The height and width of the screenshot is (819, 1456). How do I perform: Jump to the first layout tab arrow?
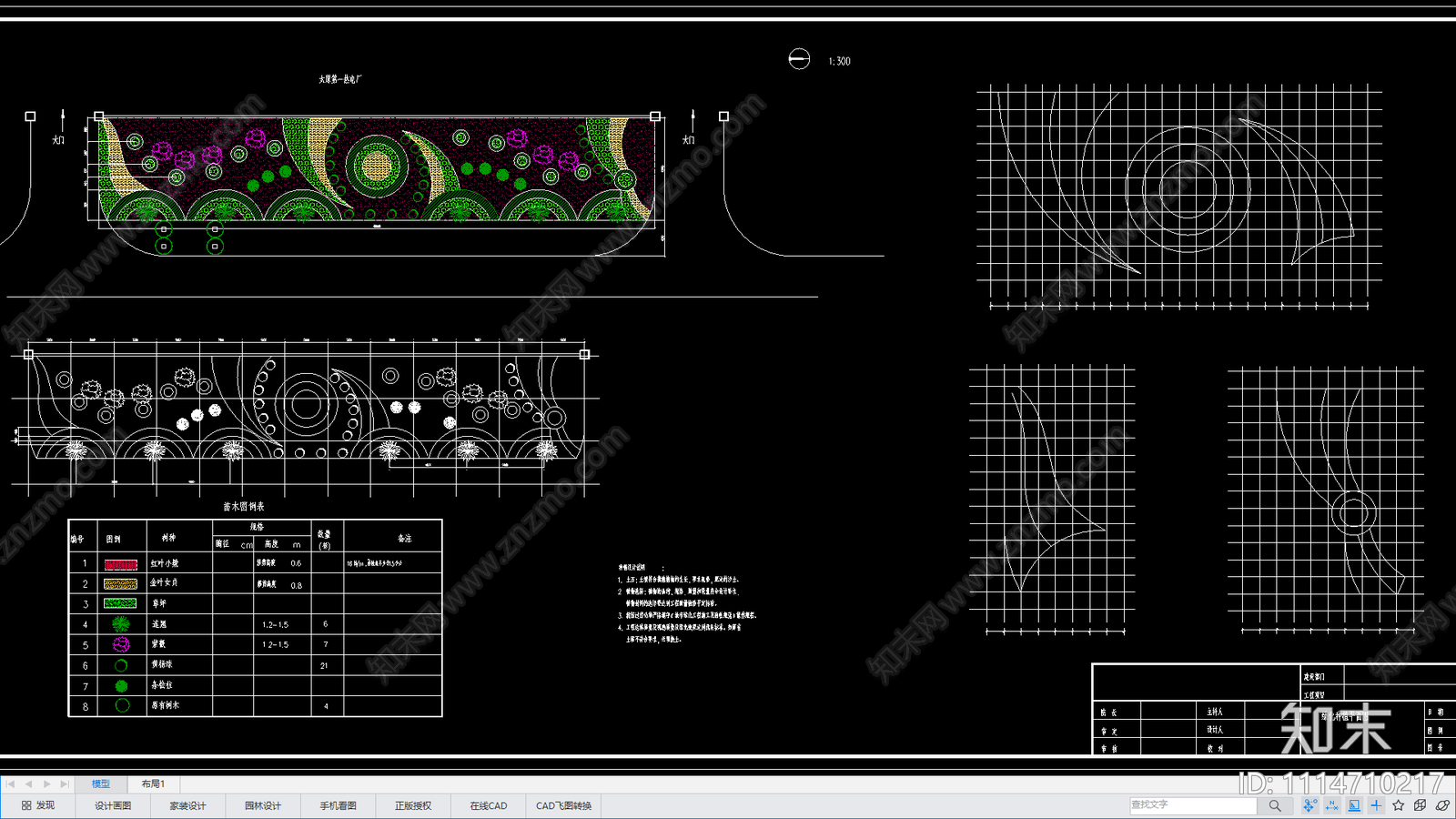click(x=11, y=784)
